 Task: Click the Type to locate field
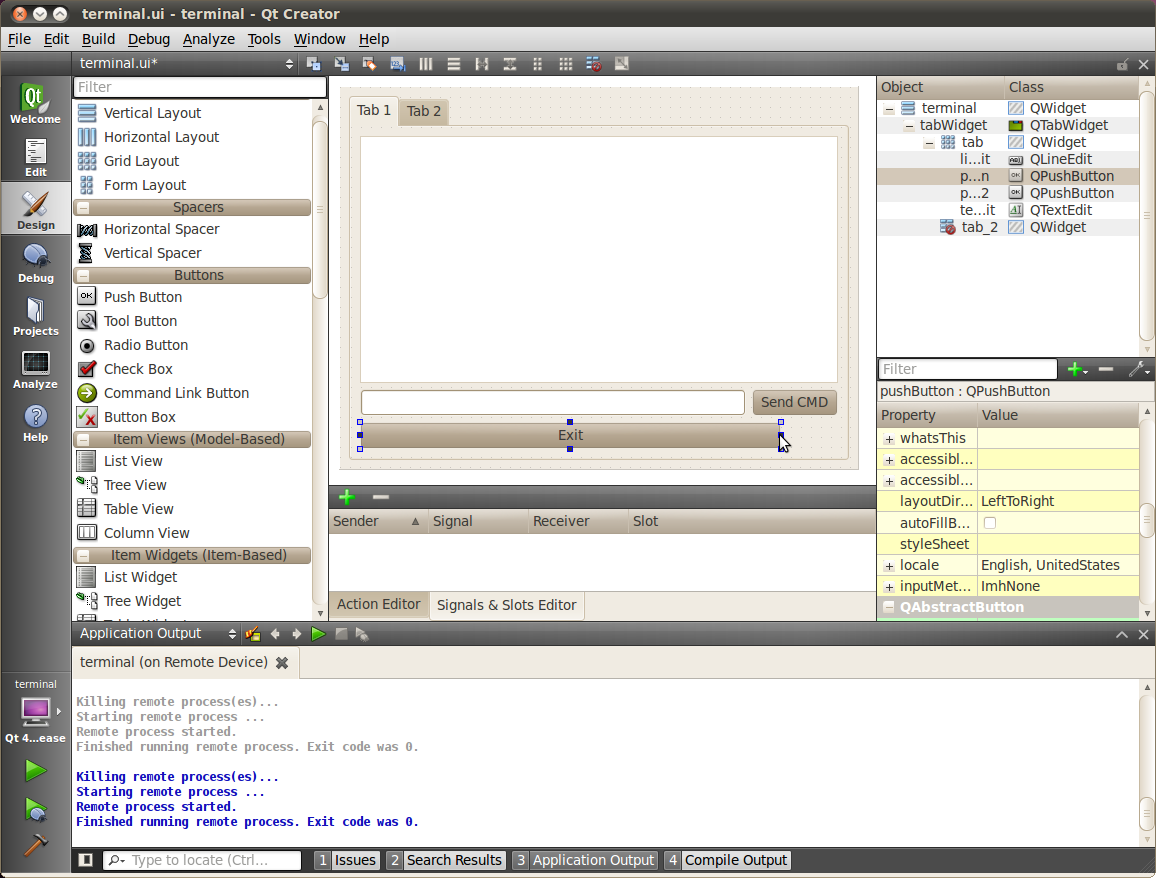pyautogui.click(x=203, y=860)
